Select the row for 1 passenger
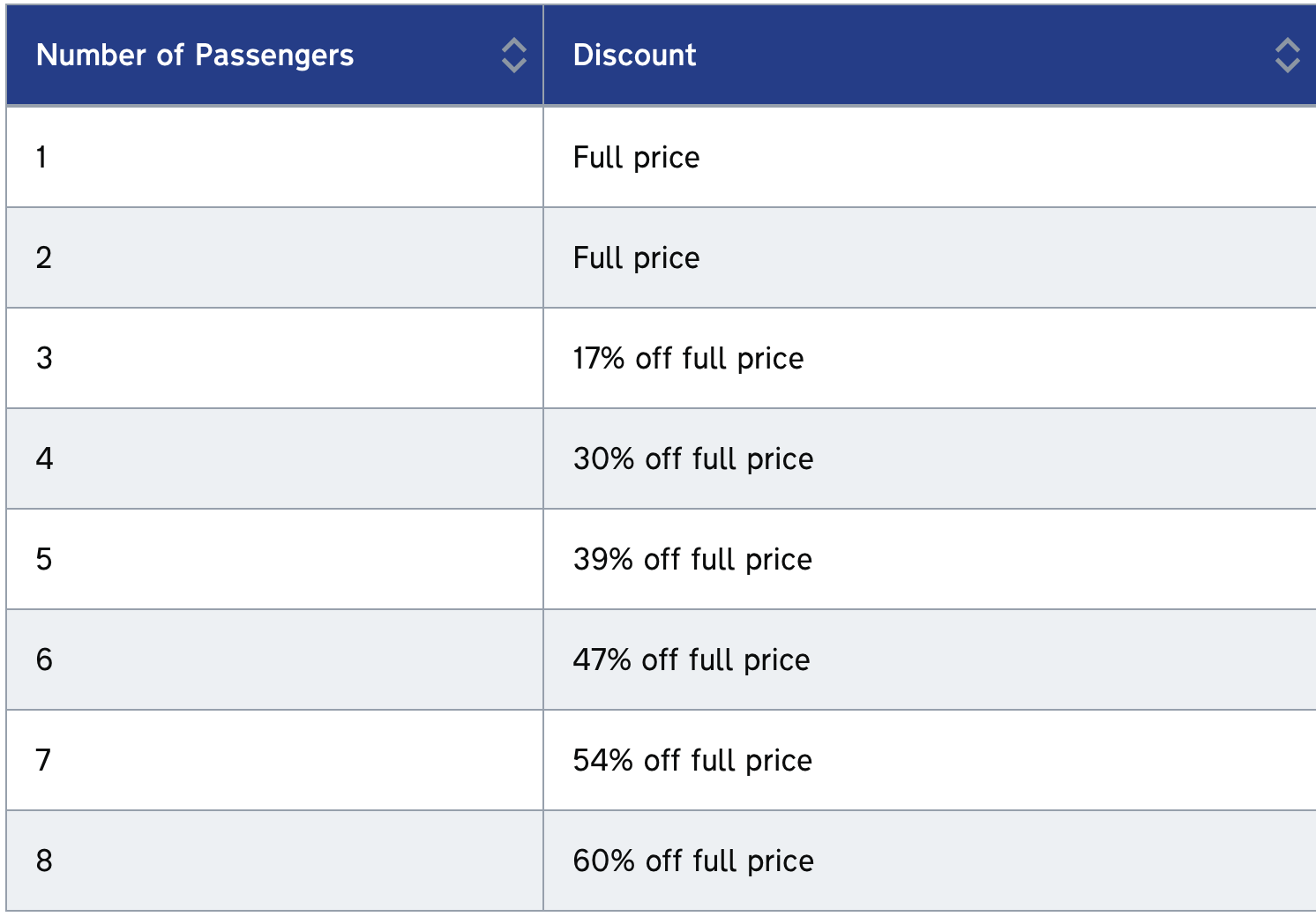This screenshot has width=1316, height=924. coord(41,158)
